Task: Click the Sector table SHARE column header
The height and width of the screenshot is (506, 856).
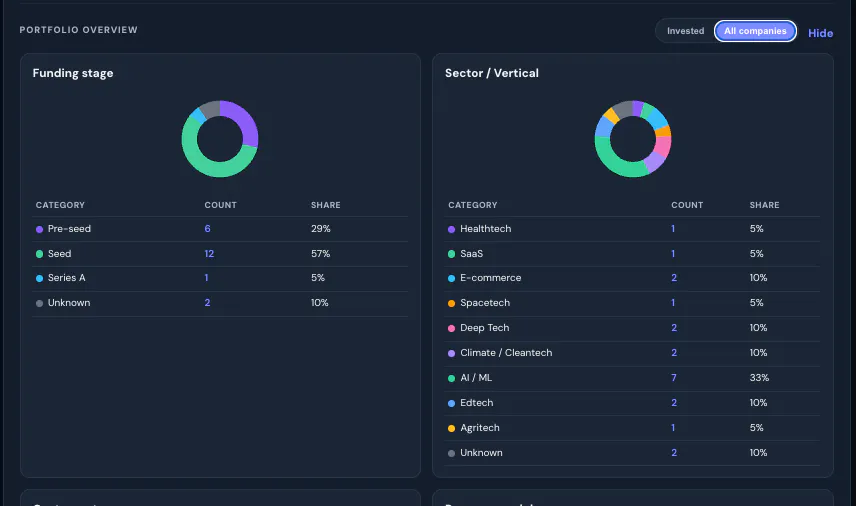Action: click(764, 205)
